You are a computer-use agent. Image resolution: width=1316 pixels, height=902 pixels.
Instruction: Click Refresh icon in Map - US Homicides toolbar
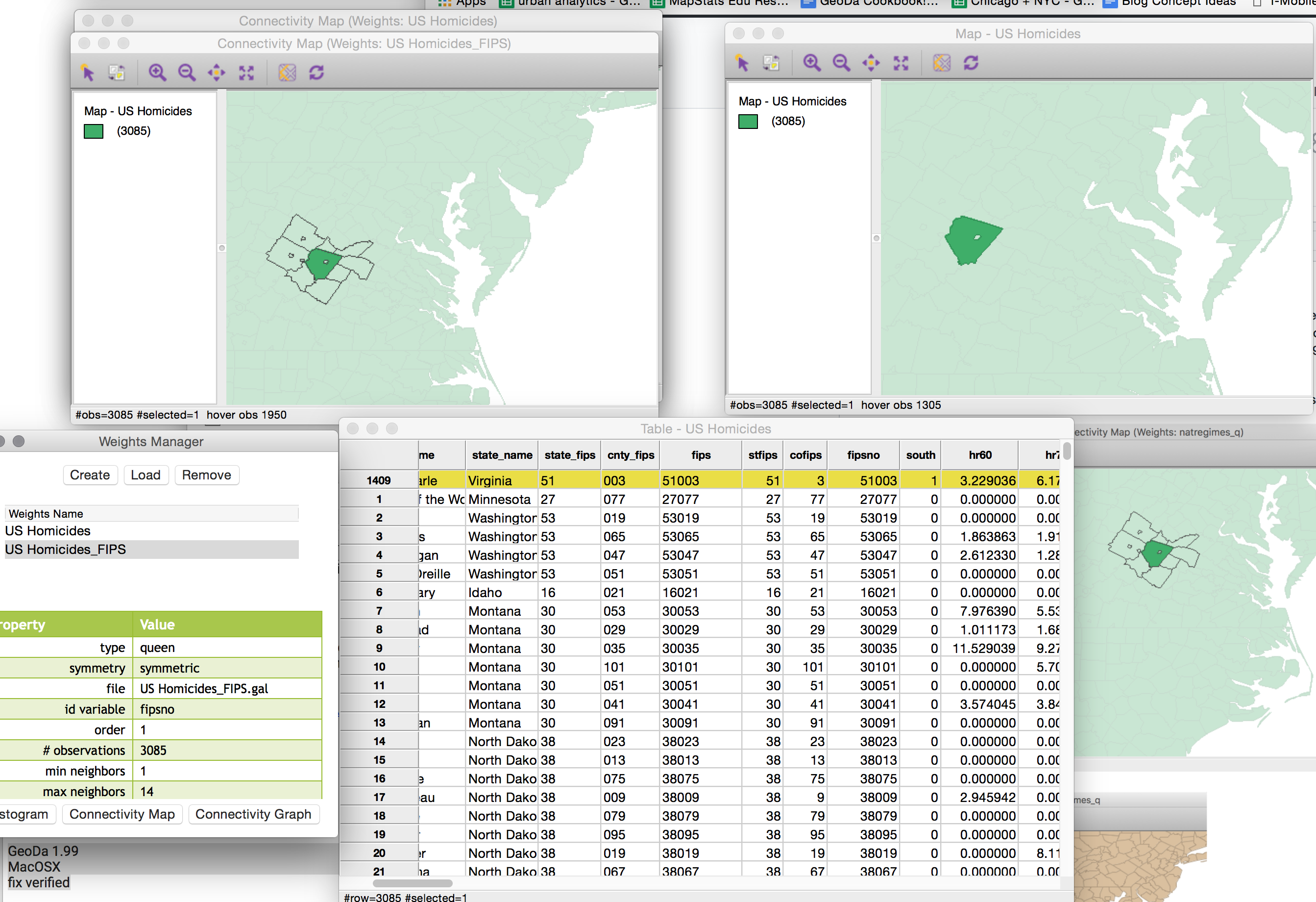point(971,63)
